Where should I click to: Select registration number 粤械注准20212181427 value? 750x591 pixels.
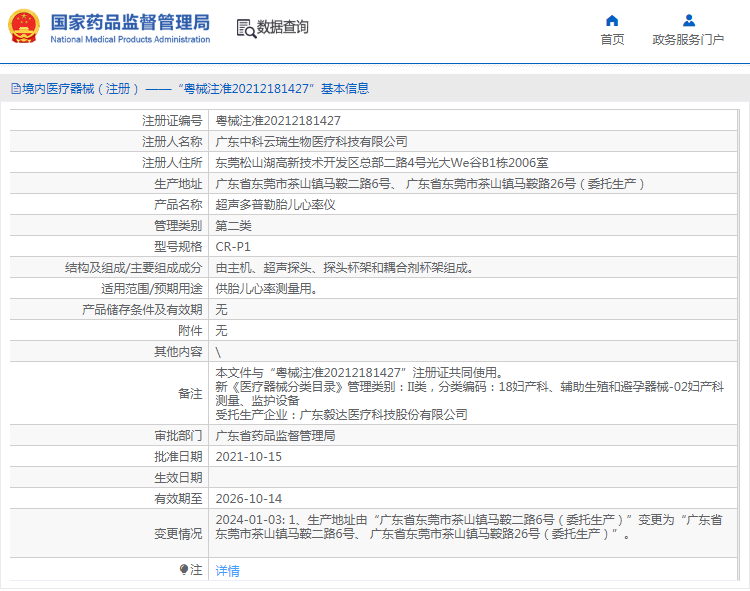(x=278, y=121)
